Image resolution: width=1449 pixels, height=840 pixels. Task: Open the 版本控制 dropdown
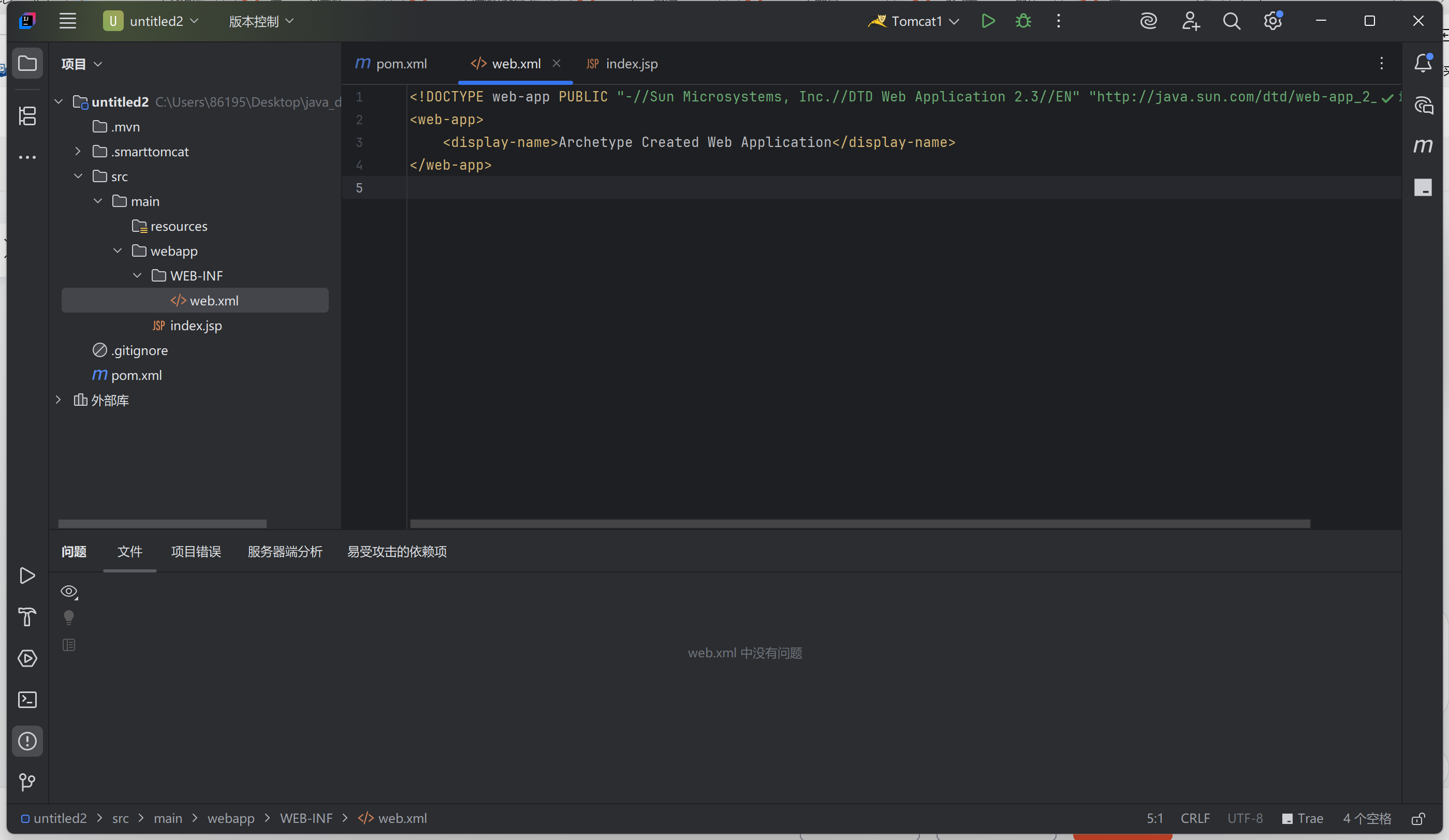tap(261, 21)
